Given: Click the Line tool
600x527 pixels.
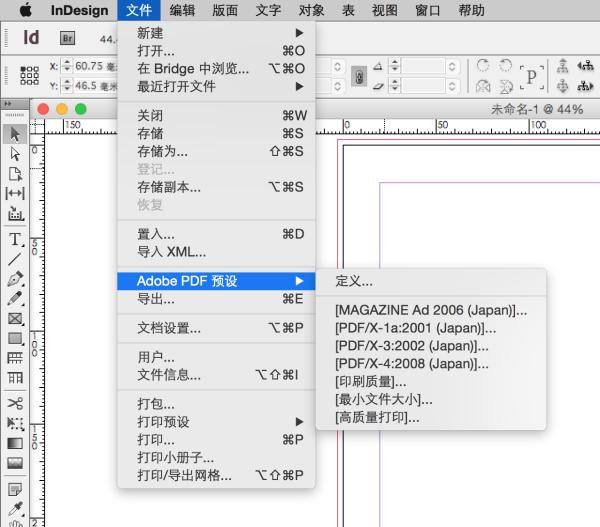Looking at the screenshot, I should pos(15,258).
